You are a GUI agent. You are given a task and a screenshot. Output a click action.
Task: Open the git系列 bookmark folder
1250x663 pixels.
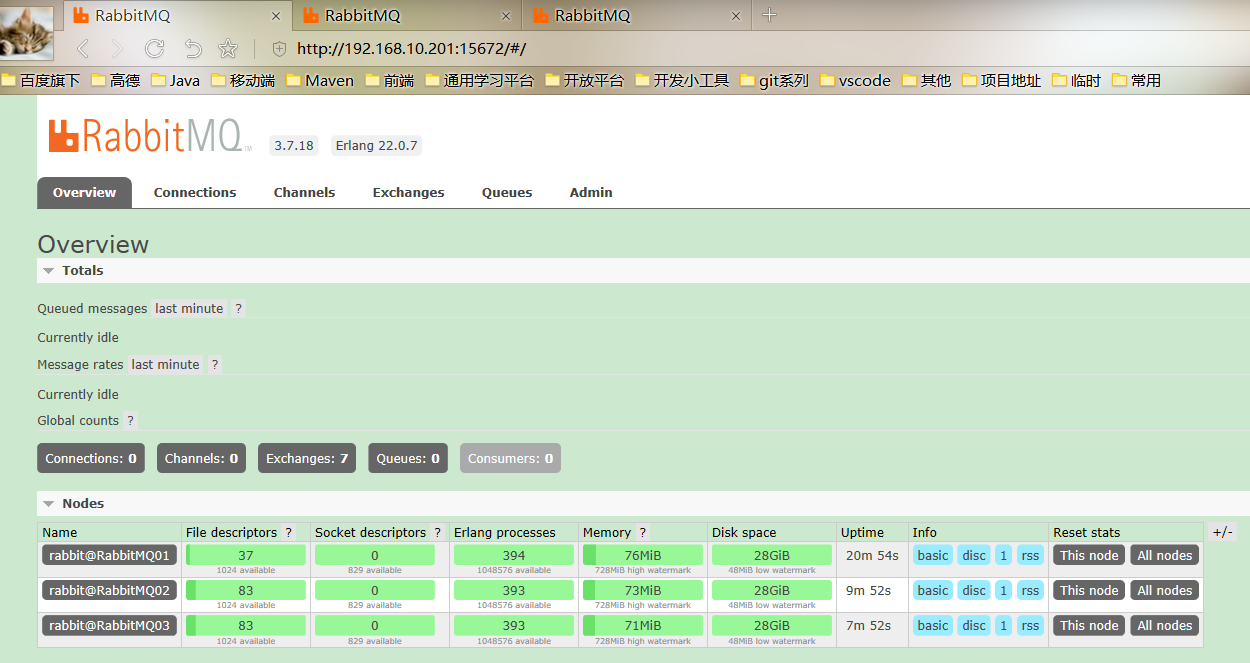click(775, 81)
